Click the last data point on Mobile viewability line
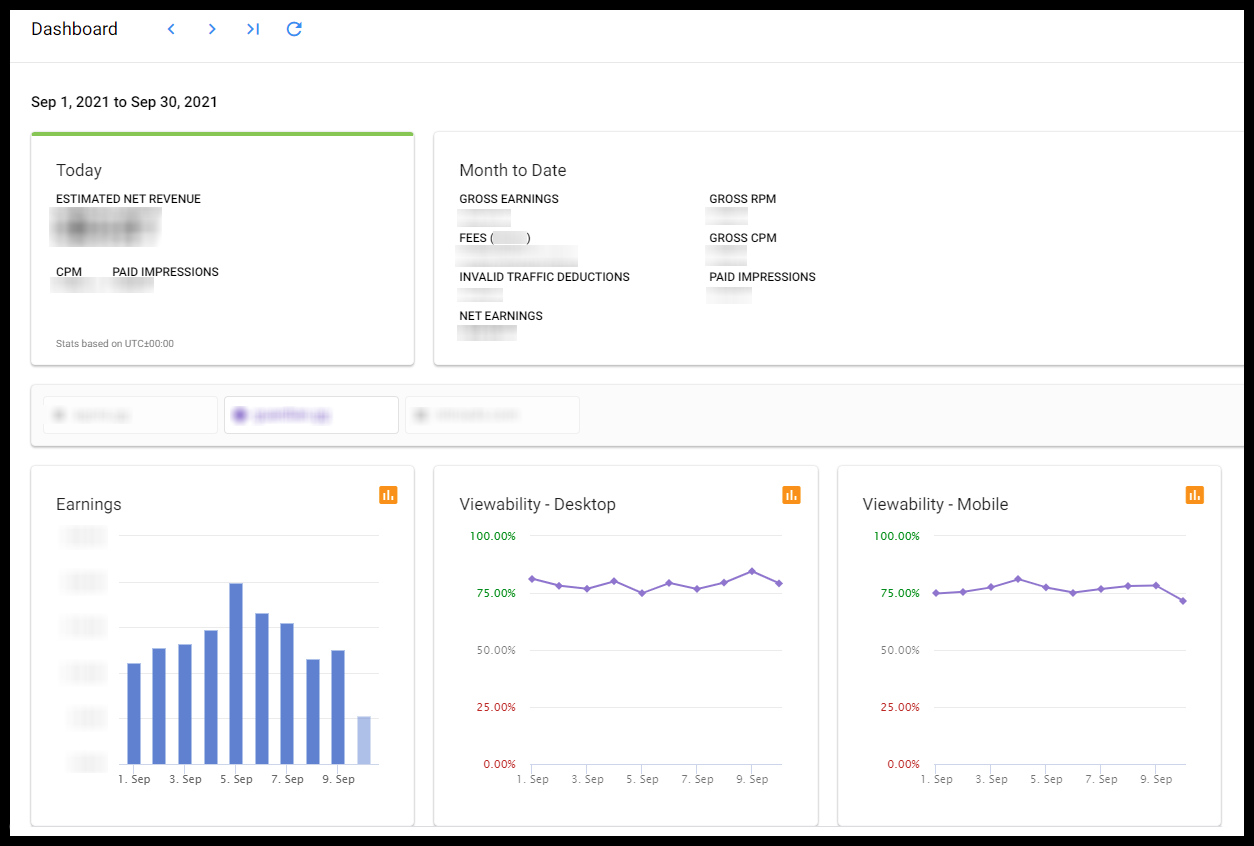Screen dimensions: 1254x846 tap(1181, 601)
